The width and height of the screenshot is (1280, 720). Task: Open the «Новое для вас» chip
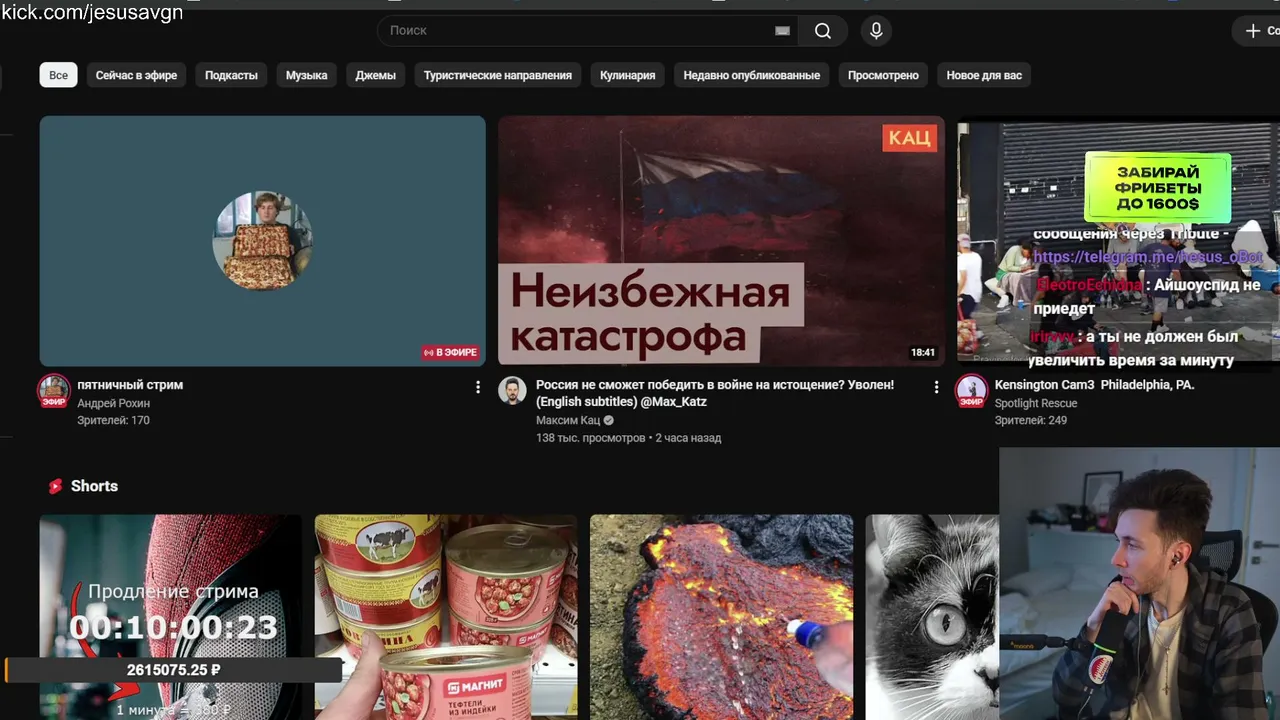click(985, 75)
